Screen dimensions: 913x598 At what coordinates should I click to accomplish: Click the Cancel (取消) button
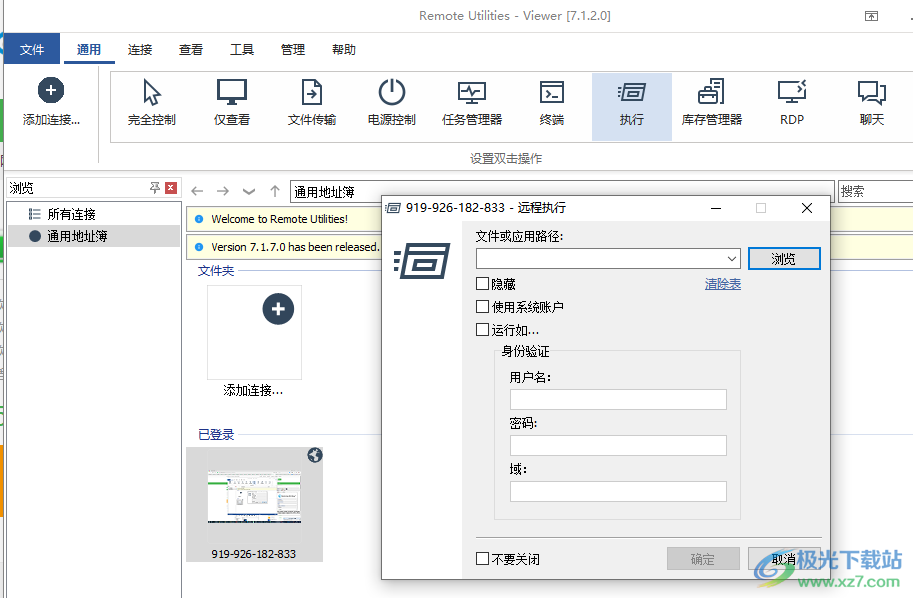click(x=784, y=559)
